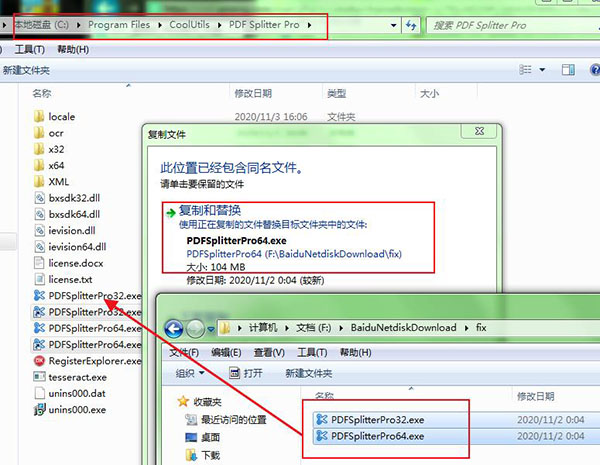The image size is (600, 465).
Task: Click PDFSplitterPro32.exe icon in fix window
Action: tap(322, 419)
